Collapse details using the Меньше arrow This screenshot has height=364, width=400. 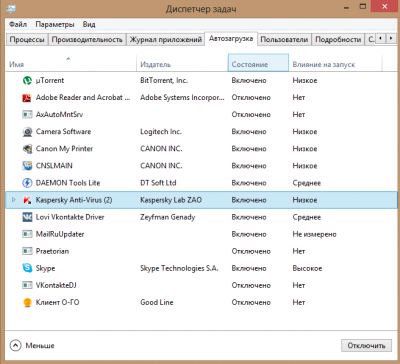(15, 345)
